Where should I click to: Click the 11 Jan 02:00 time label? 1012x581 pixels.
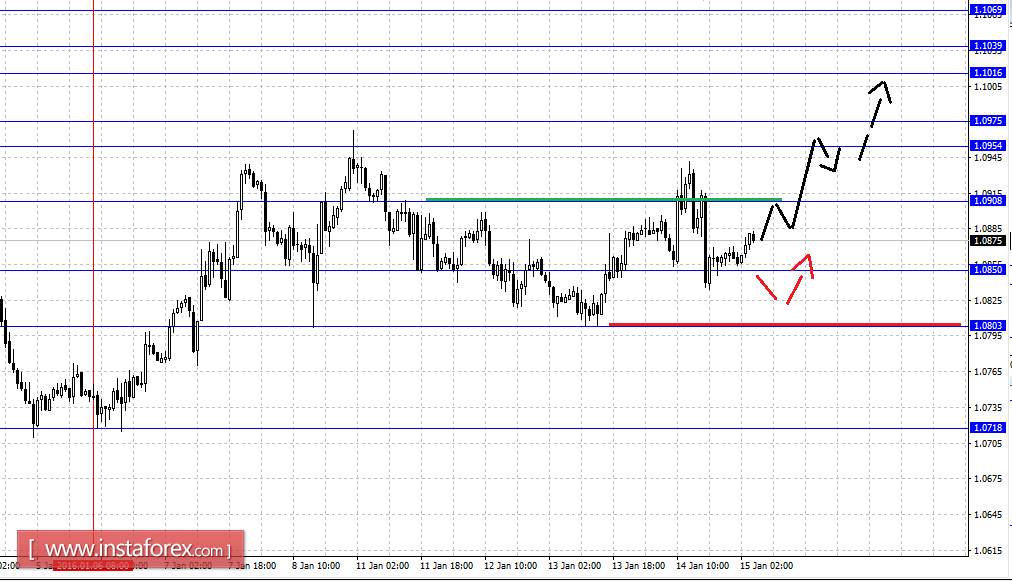pyautogui.click(x=382, y=566)
